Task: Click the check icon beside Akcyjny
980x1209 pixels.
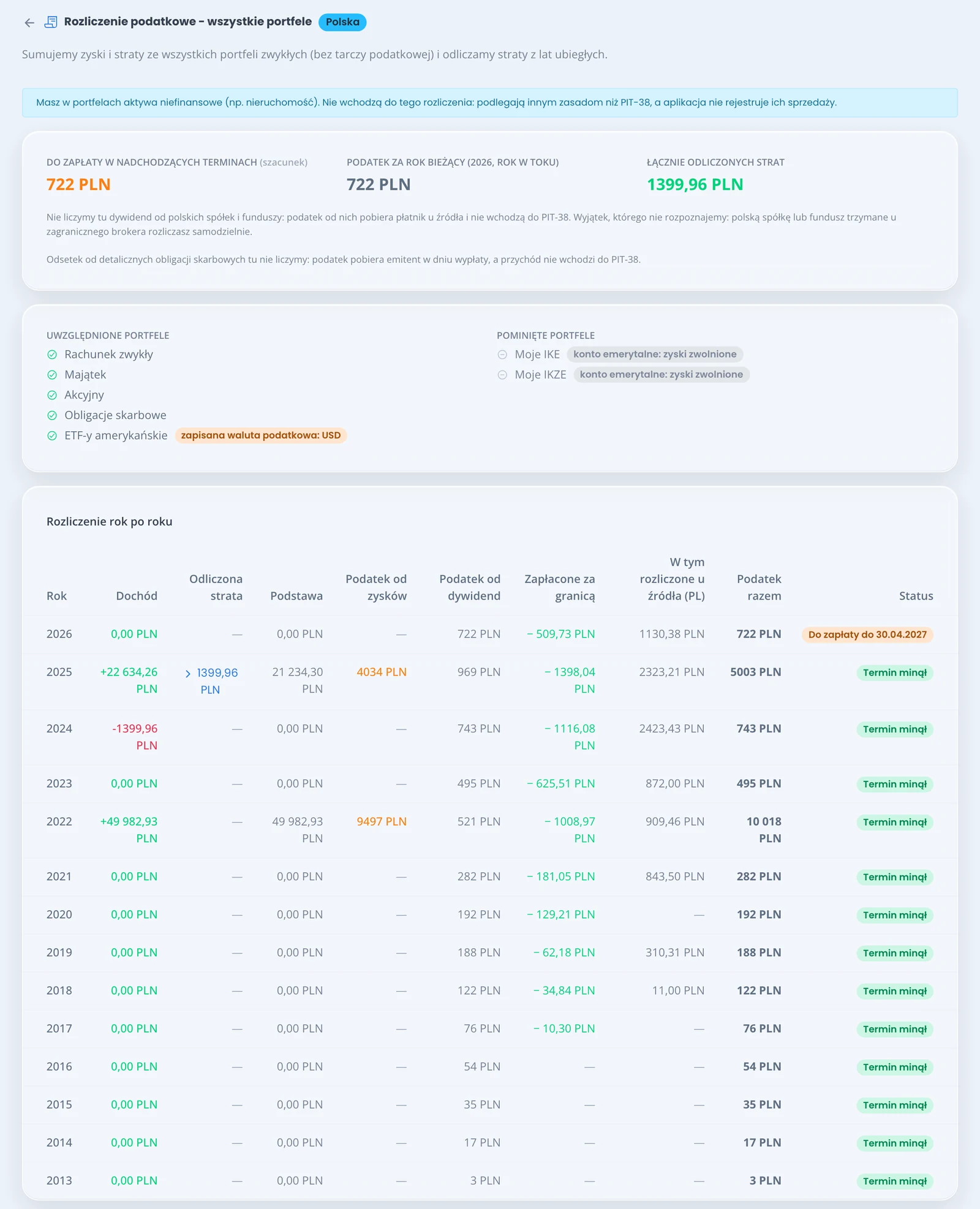Action: [52, 395]
